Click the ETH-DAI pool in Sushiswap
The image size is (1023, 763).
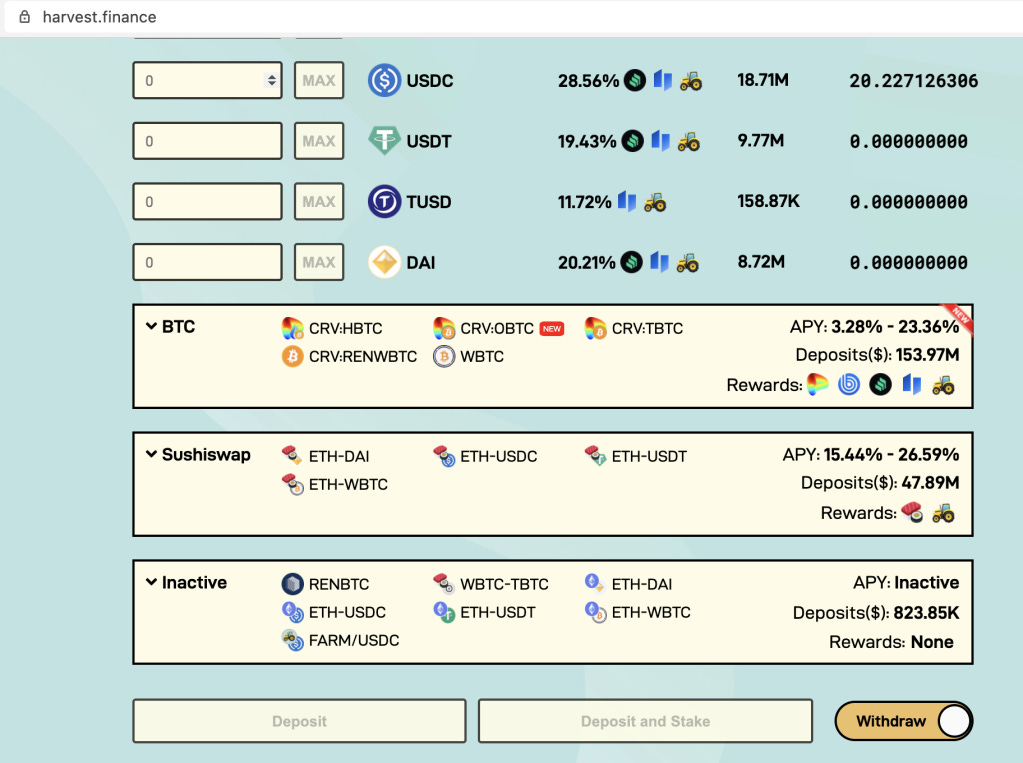pos(326,456)
